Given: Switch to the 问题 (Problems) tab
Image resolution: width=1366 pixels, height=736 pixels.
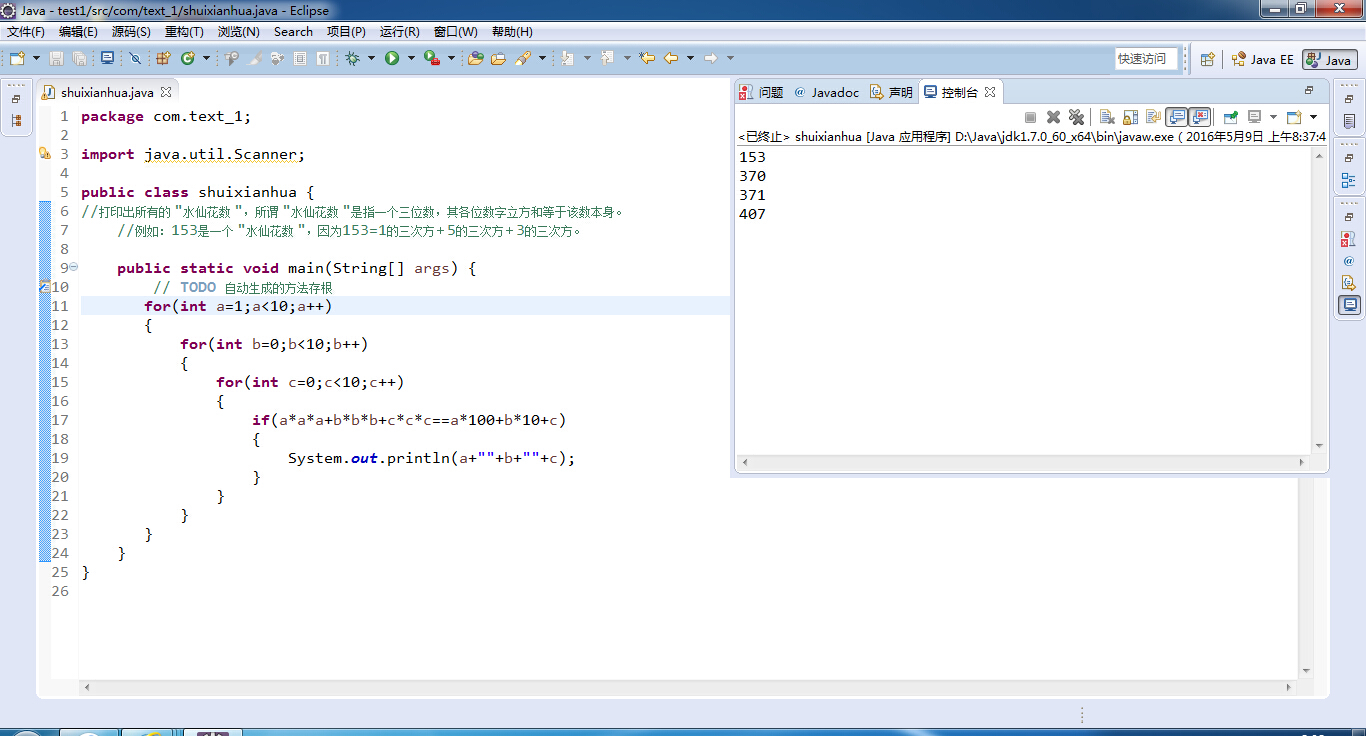Looking at the screenshot, I should [x=761, y=92].
